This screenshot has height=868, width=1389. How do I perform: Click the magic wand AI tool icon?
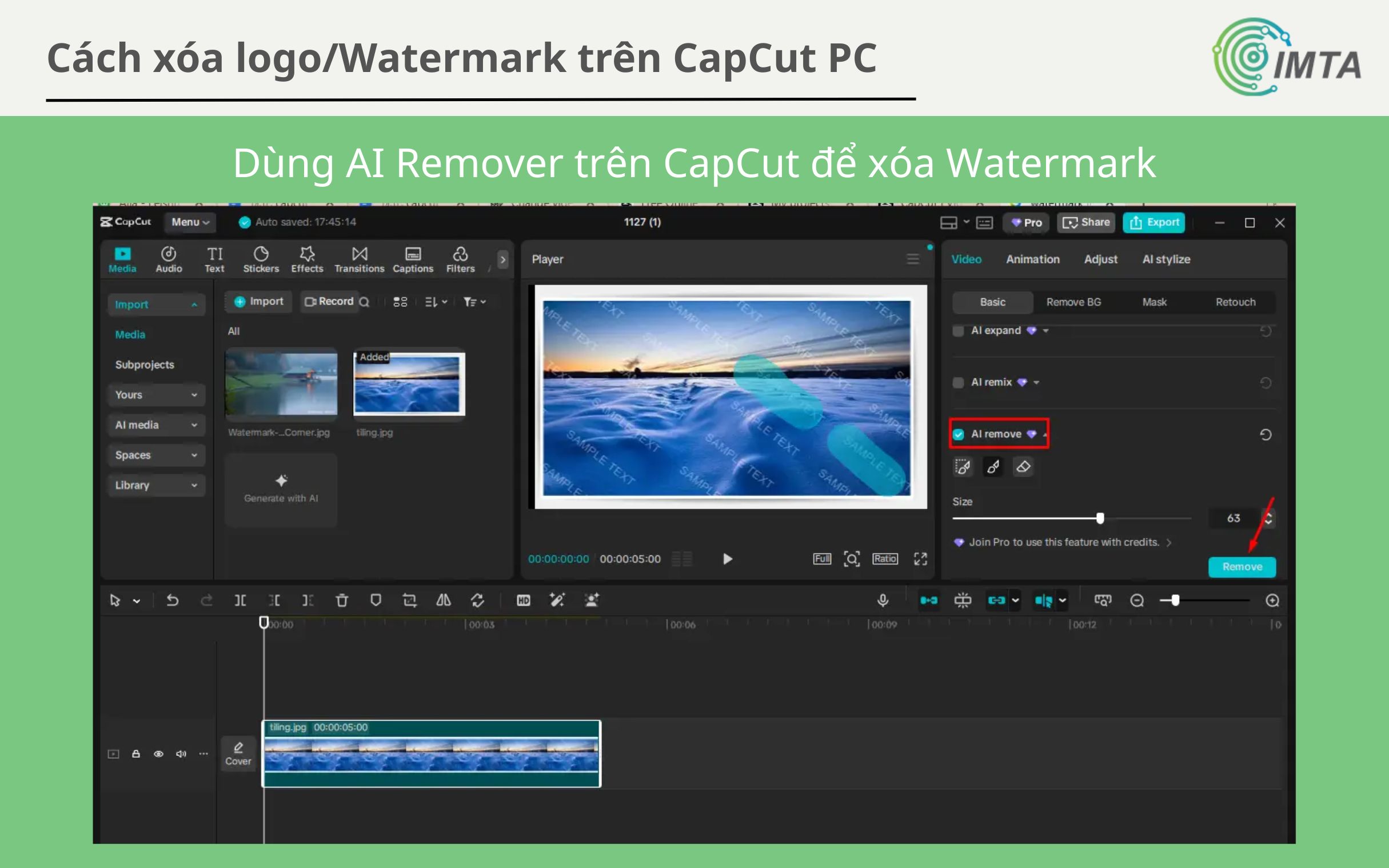point(557,601)
